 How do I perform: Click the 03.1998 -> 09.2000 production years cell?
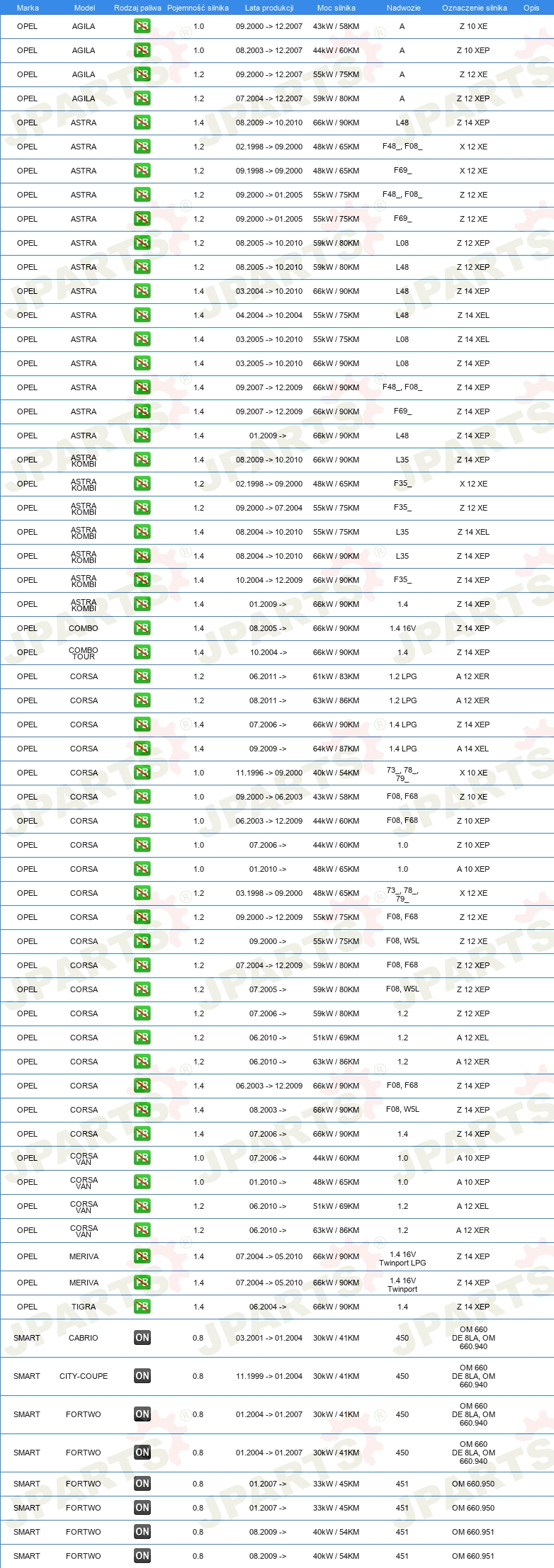(x=269, y=893)
